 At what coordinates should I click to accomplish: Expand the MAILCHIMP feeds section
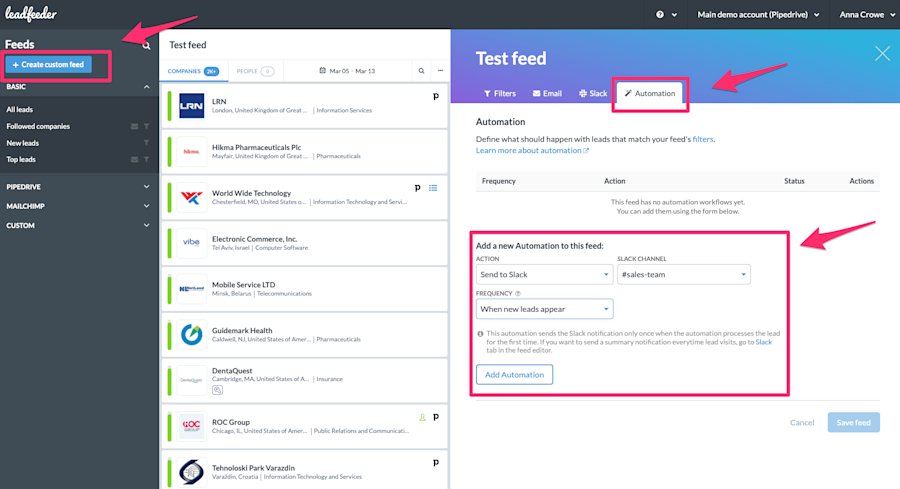coord(146,206)
